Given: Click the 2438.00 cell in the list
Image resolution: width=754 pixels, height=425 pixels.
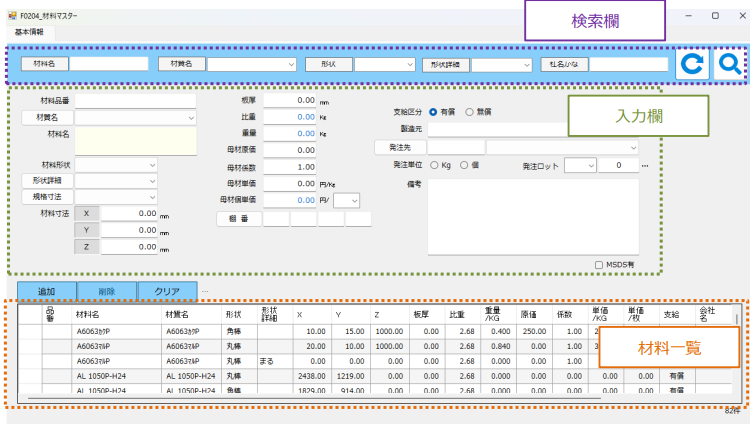Looking at the screenshot, I should click(x=311, y=376).
